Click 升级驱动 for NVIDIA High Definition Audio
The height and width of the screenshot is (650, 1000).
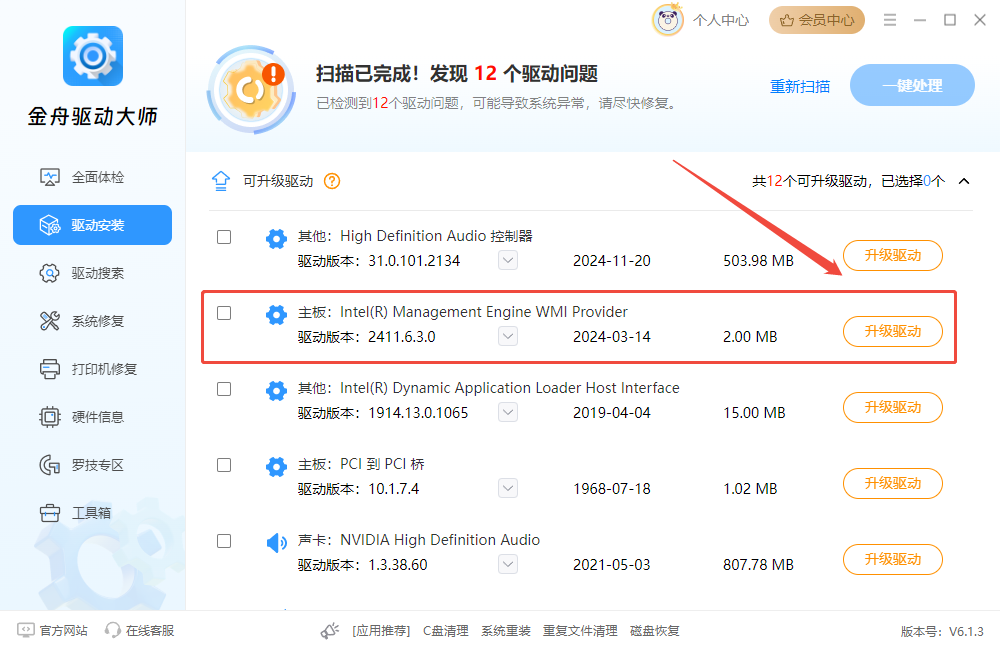point(893,559)
